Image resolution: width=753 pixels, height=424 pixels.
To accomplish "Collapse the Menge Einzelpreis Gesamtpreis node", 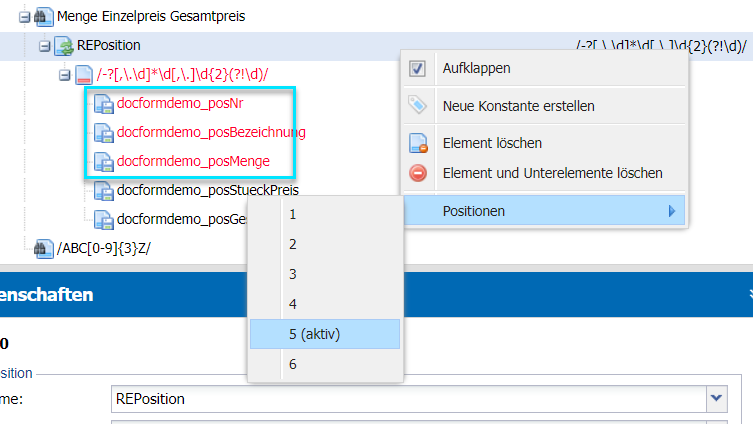I will [x=24, y=16].
